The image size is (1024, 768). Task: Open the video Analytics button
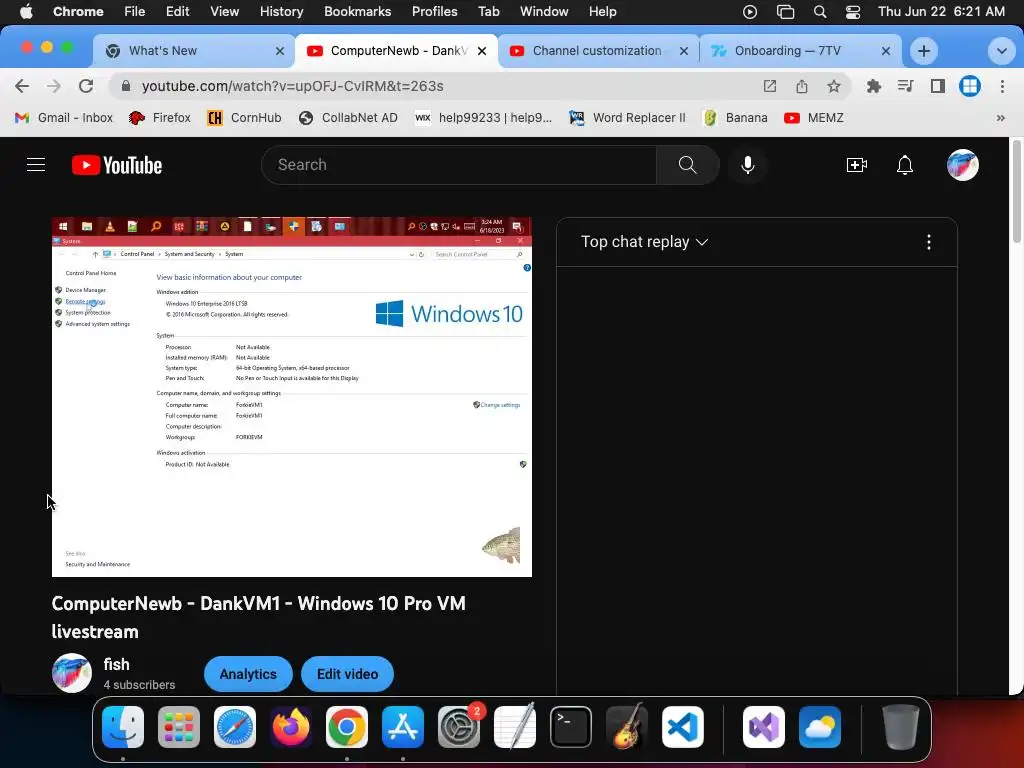248,674
